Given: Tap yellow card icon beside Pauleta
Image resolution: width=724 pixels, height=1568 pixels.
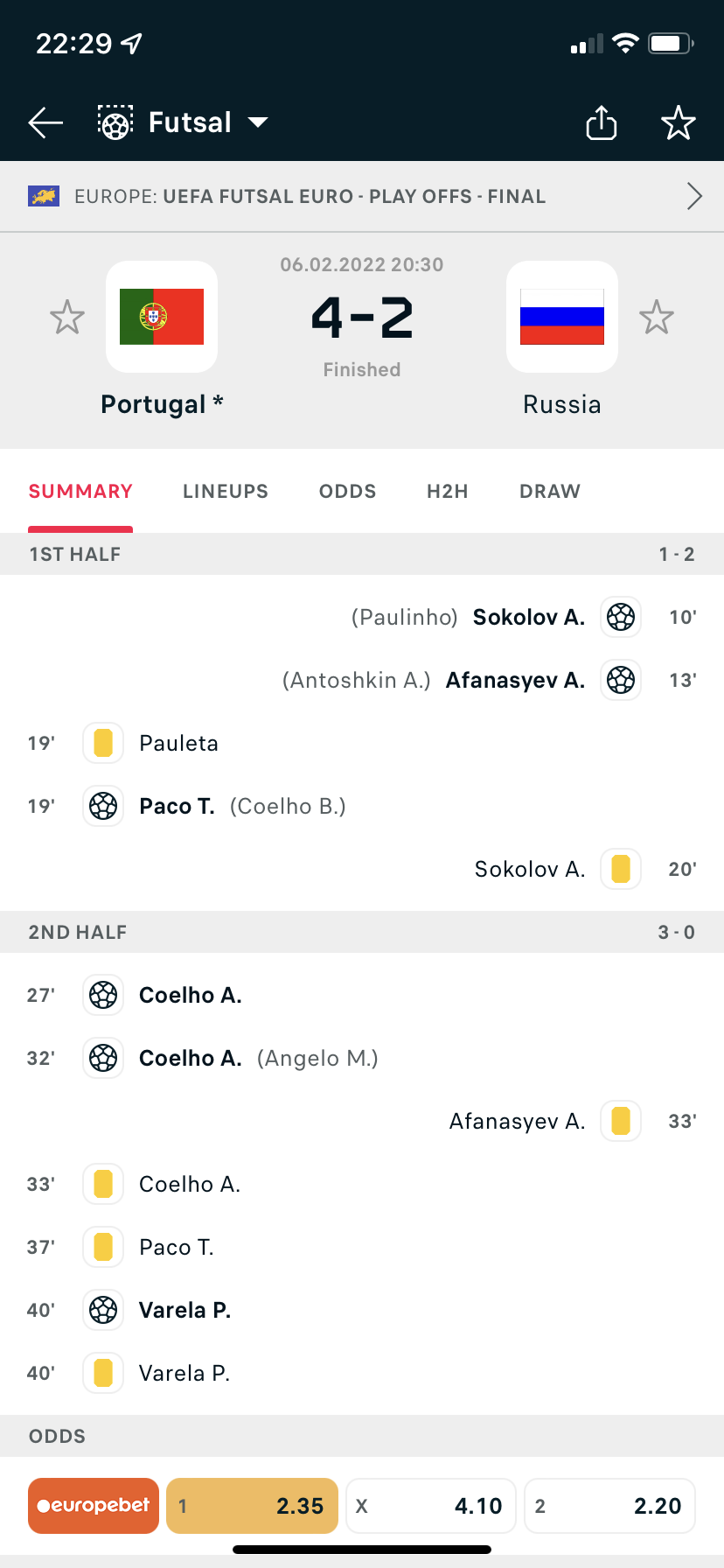Looking at the screenshot, I should pos(103,743).
